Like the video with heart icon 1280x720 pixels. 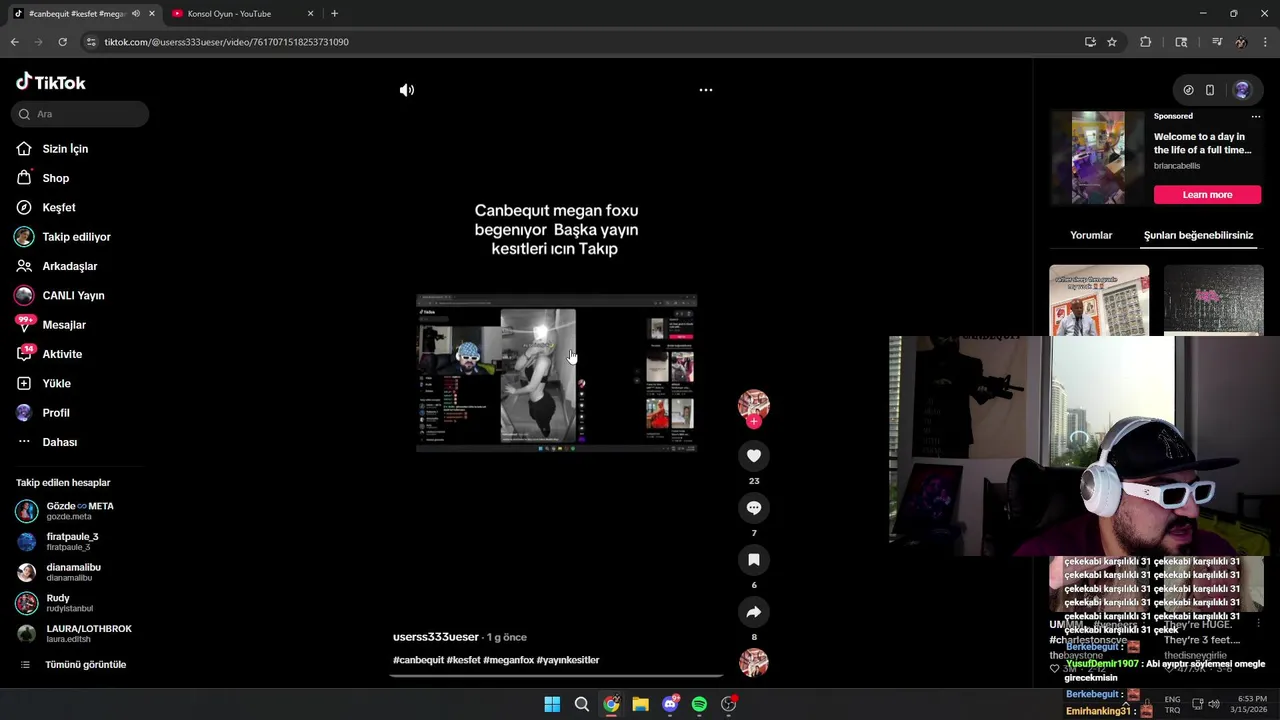coord(754,456)
